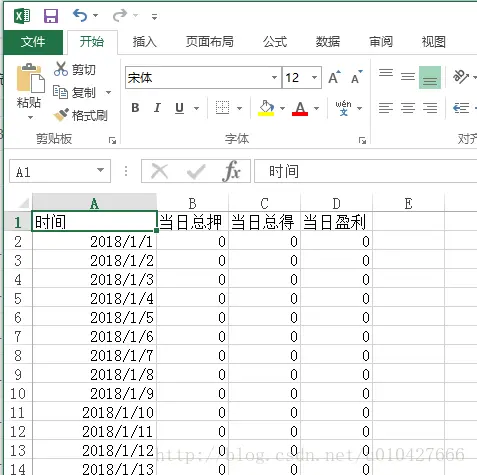Screen dimensions: 477x475
Task: Apply yellow fill color with paint bucket
Action: point(266,108)
